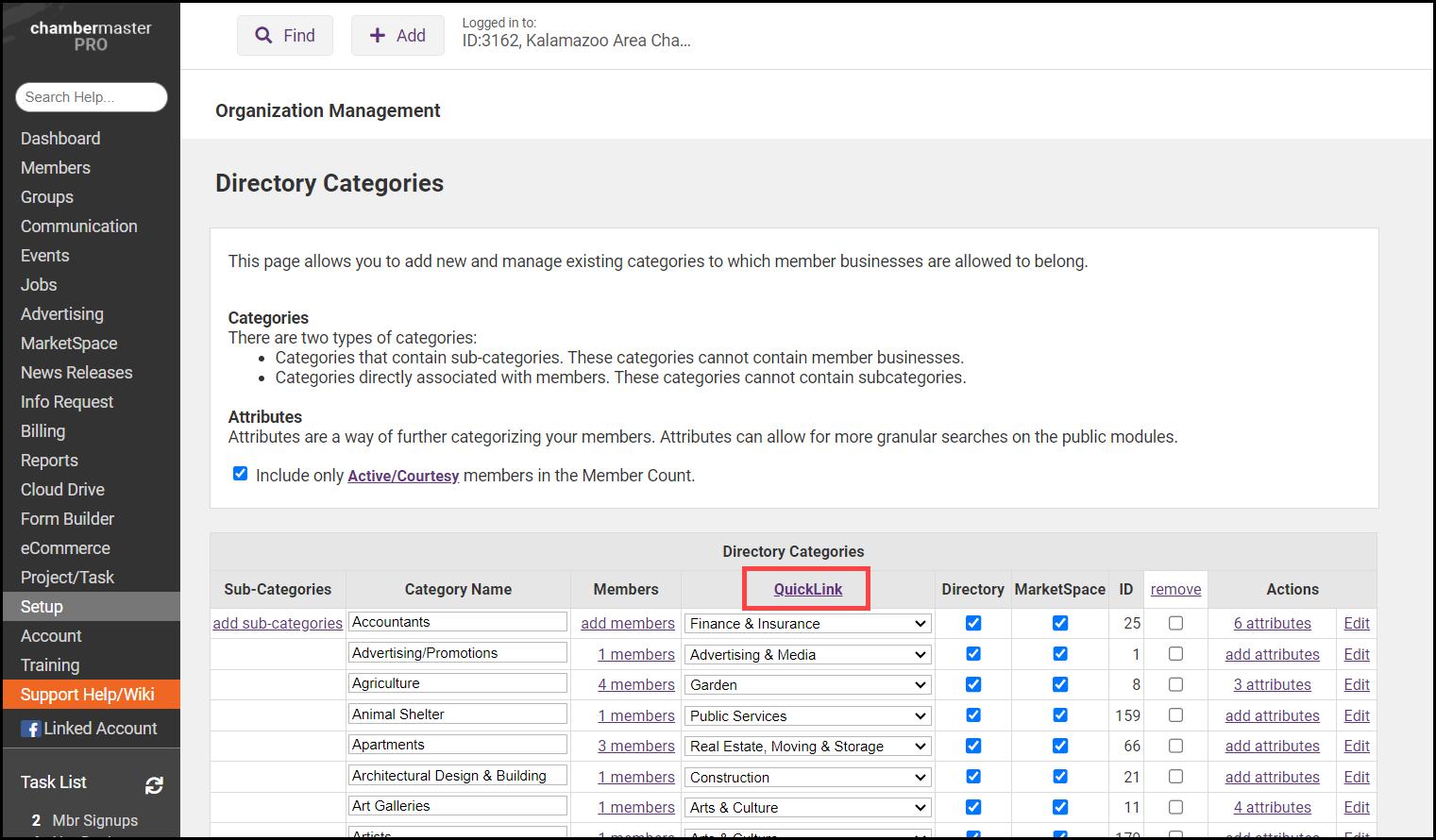Check the remove box for Agriculture row
The height and width of the screenshot is (840, 1436).
coord(1175,684)
